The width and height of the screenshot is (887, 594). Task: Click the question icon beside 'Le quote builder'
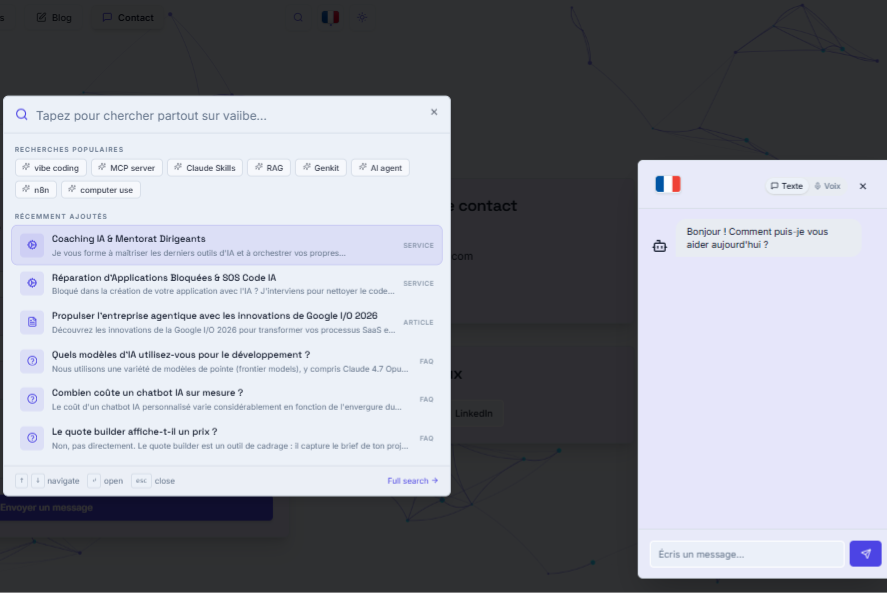point(32,438)
